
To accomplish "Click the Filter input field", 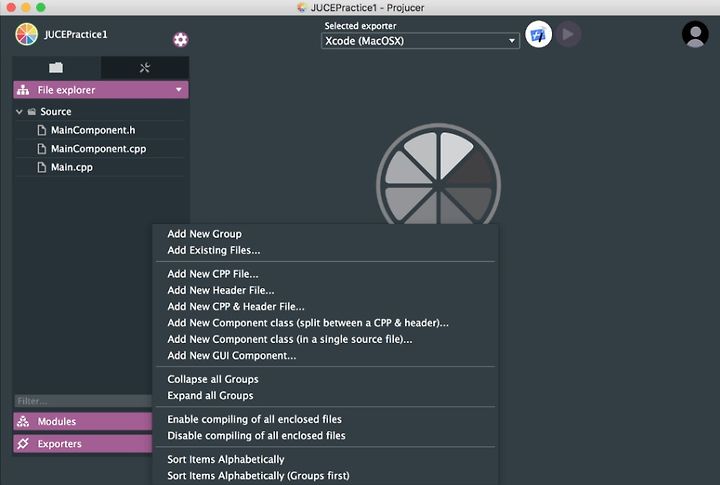I will pyautogui.click(x=83, y=401).
